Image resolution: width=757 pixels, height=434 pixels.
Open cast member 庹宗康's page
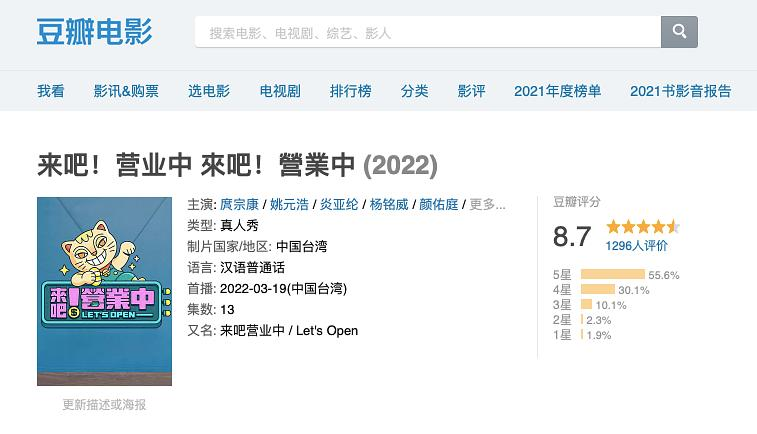pyautogui.click(x=241, y=204)
